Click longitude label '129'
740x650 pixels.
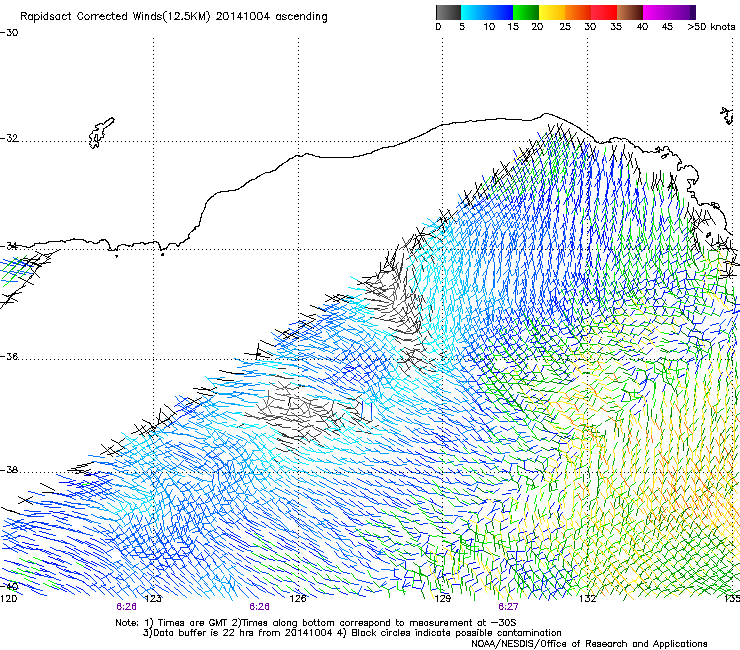click(x=442, y=599)
